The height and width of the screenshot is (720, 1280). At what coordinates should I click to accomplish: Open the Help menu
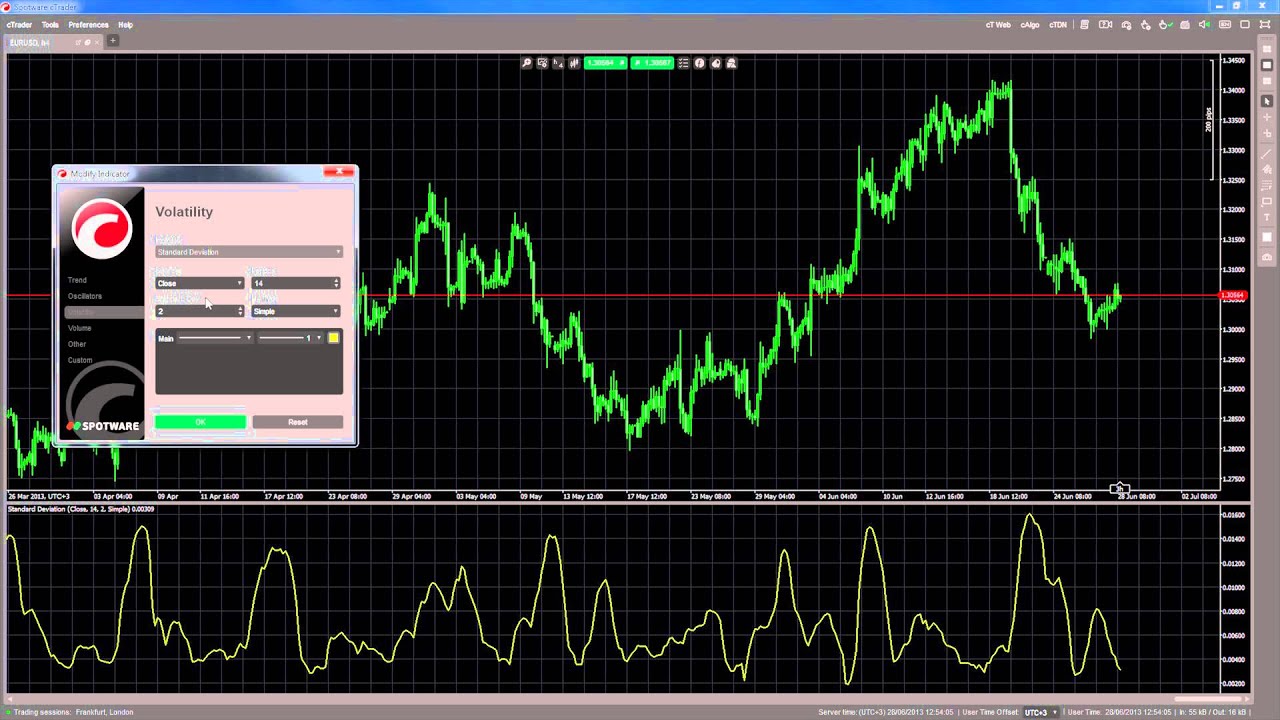(x=125, y=25)
